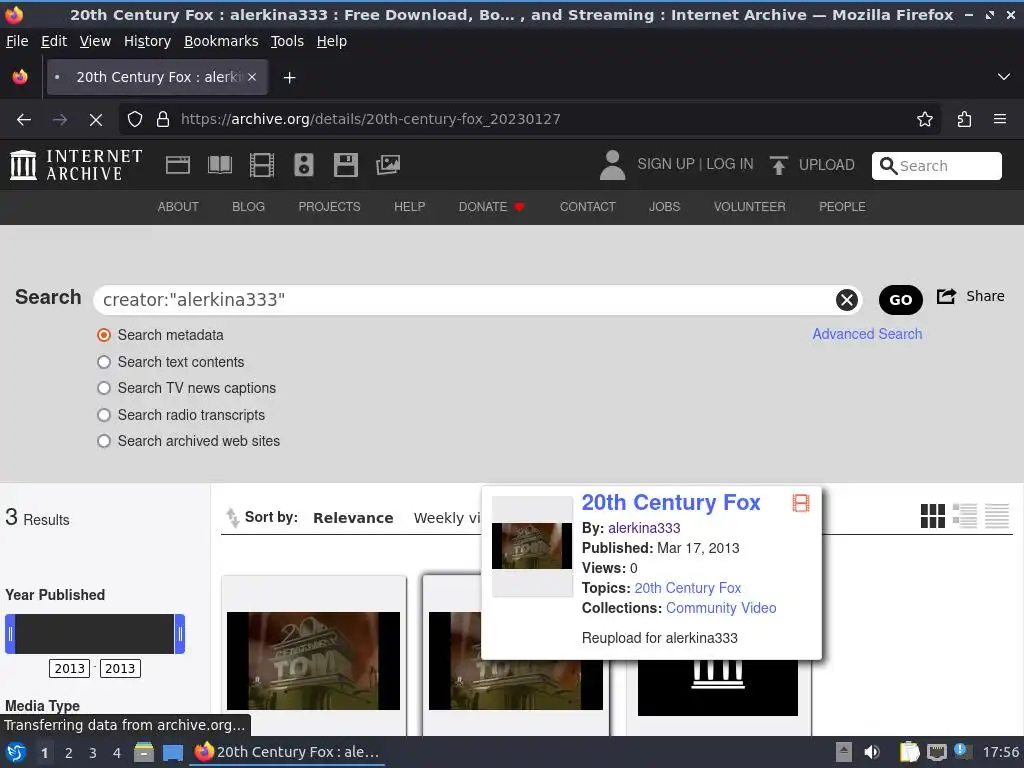Select Search radio transcripts option

104,415
